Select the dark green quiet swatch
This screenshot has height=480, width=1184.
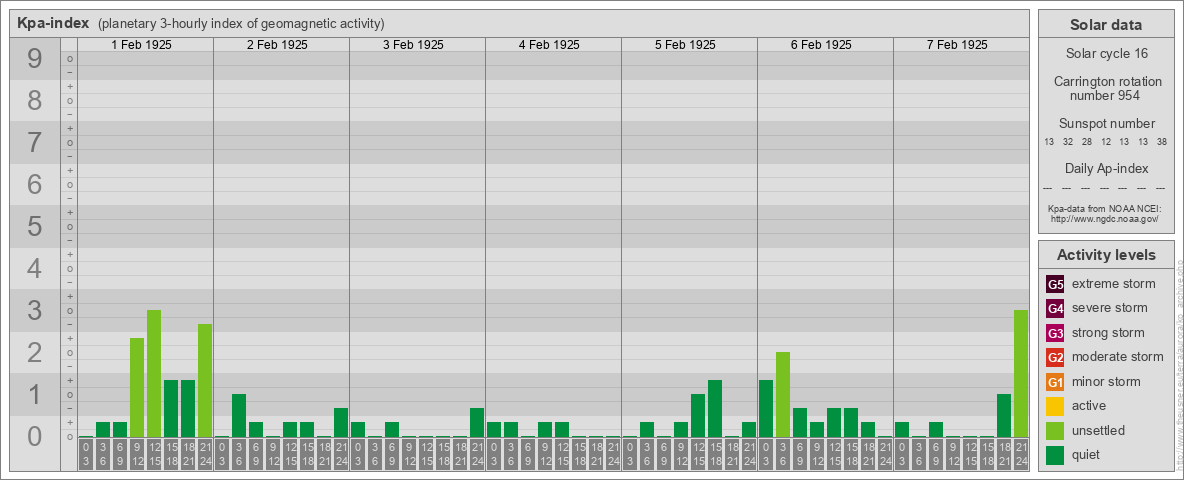point(1055,454)
